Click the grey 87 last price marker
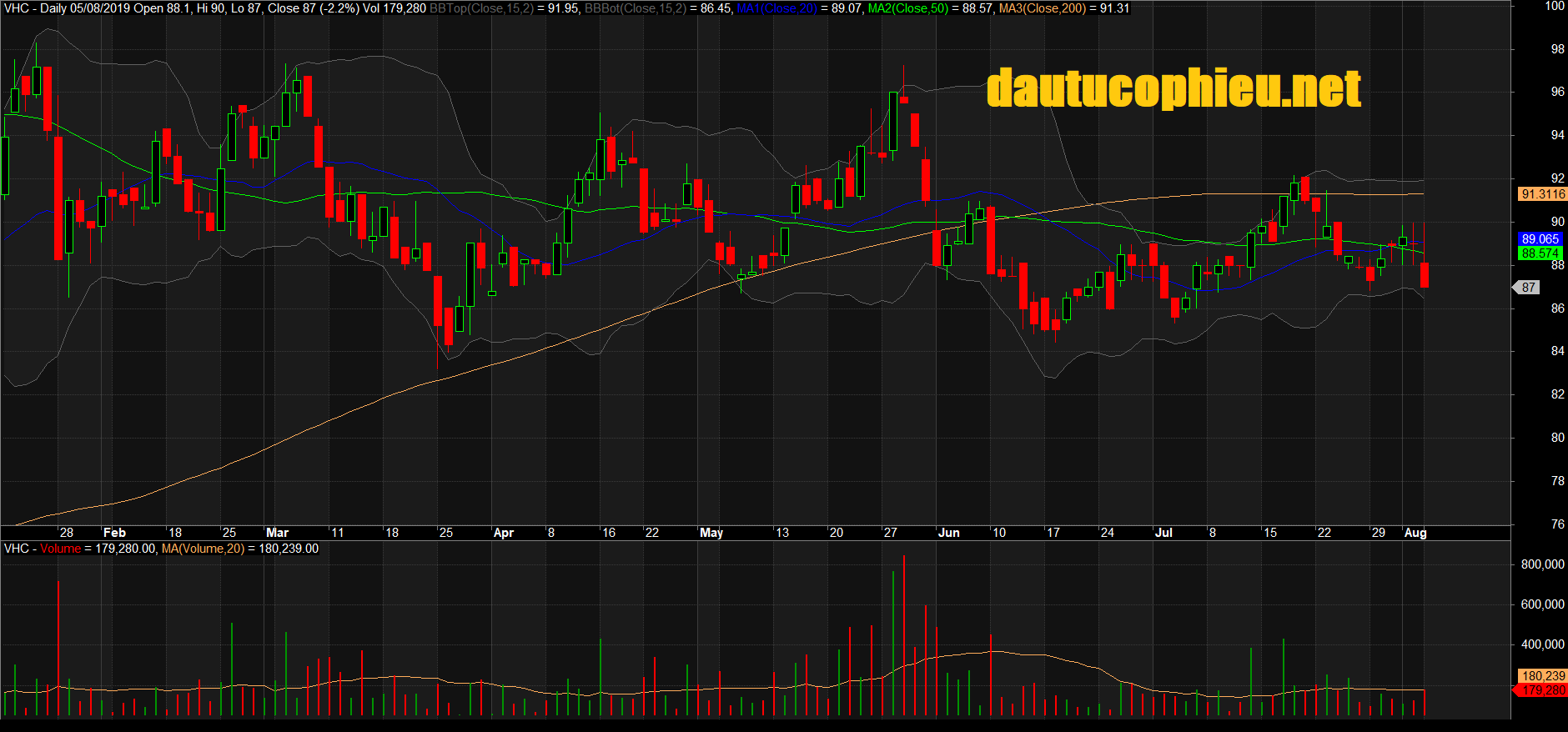This screenshot has width=1568, height=732. click(x=1528, y=288)
